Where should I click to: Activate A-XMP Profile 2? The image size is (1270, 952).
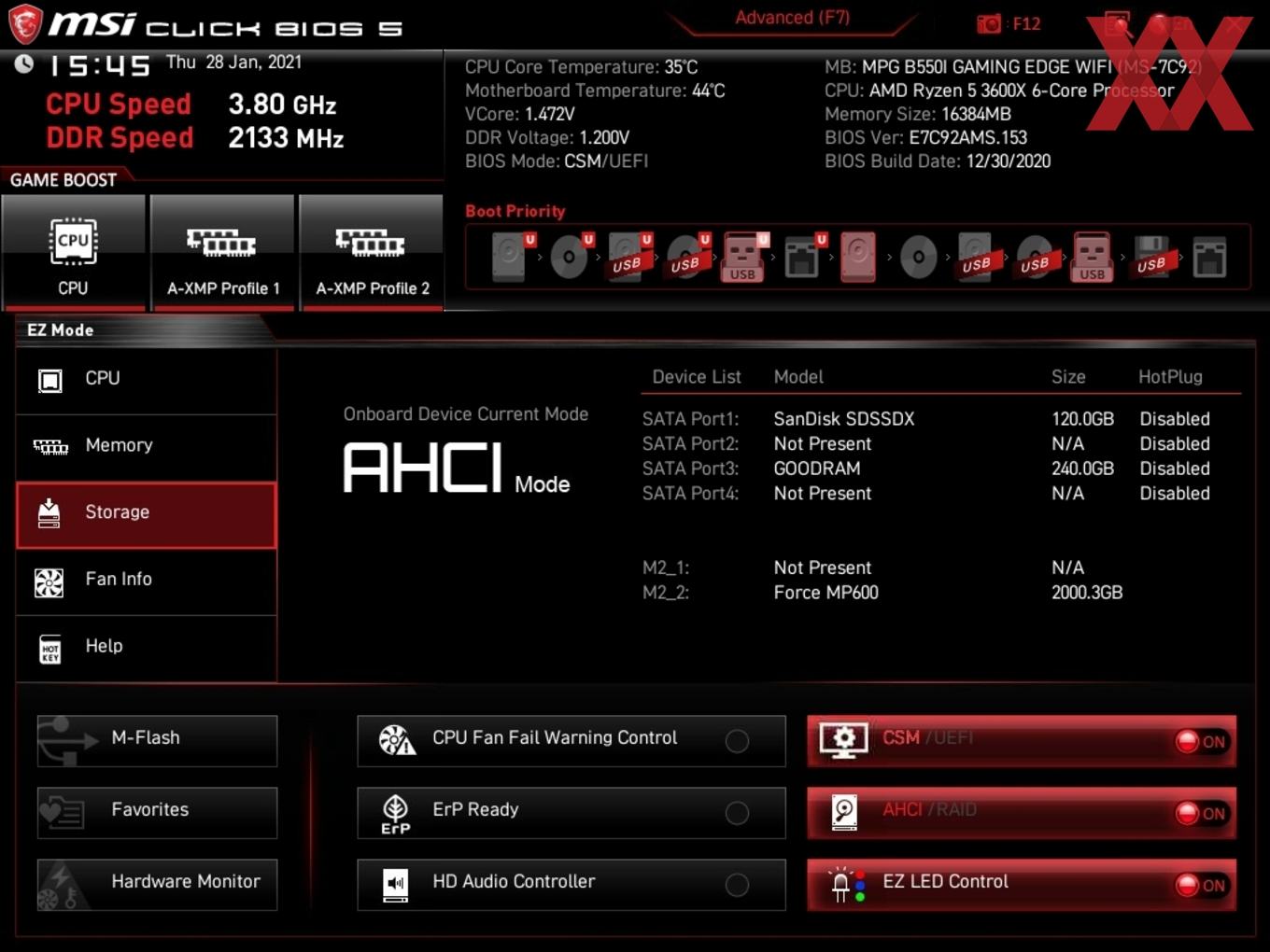pyautogui.click(x=372, y=251)
